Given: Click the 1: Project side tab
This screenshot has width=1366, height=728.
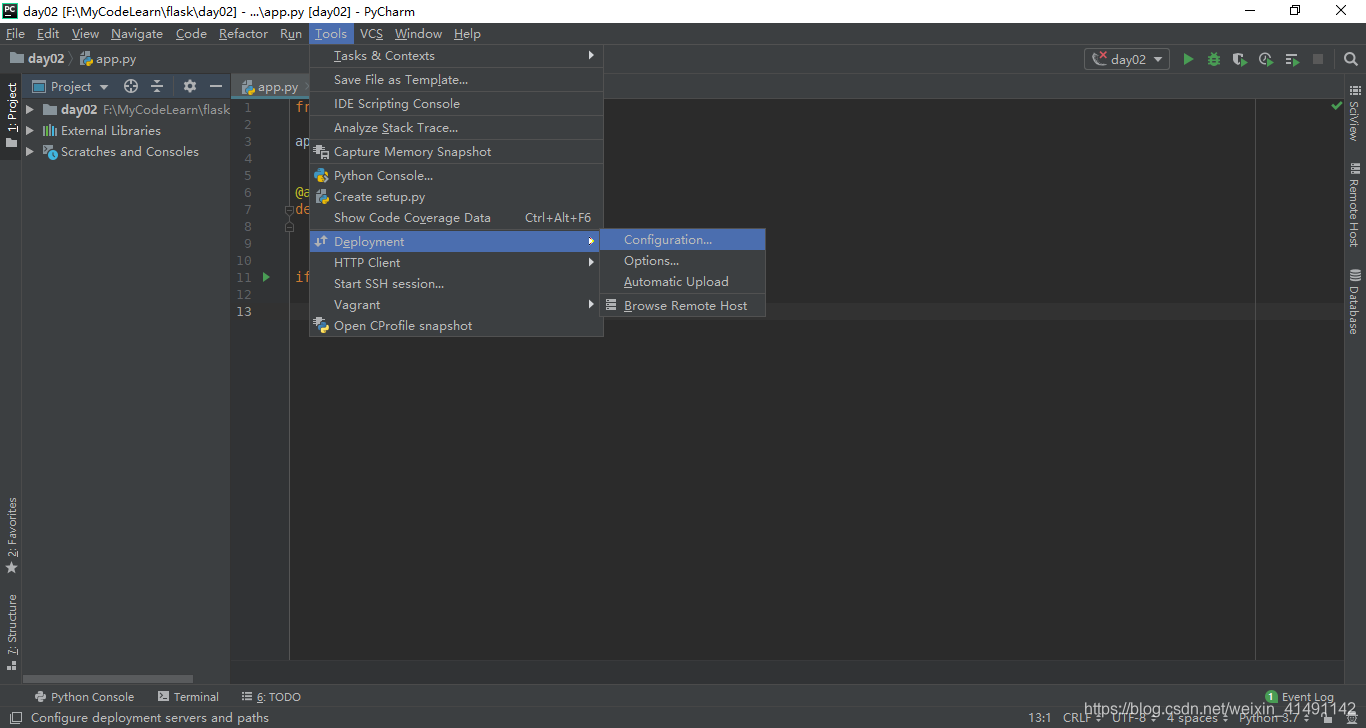Looking at the screenshot, I should [12, 115].
